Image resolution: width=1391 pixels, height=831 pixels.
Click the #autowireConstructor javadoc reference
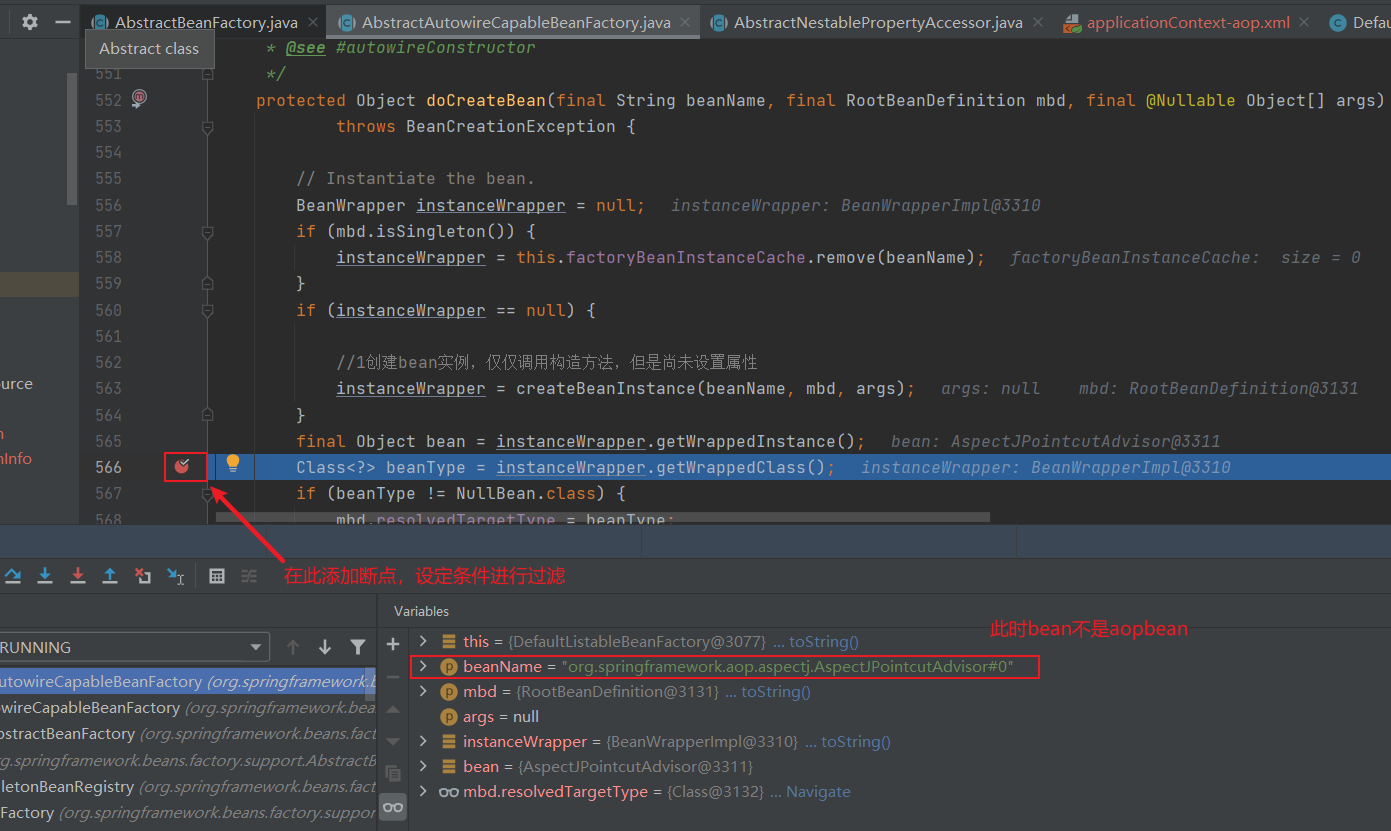436,48
